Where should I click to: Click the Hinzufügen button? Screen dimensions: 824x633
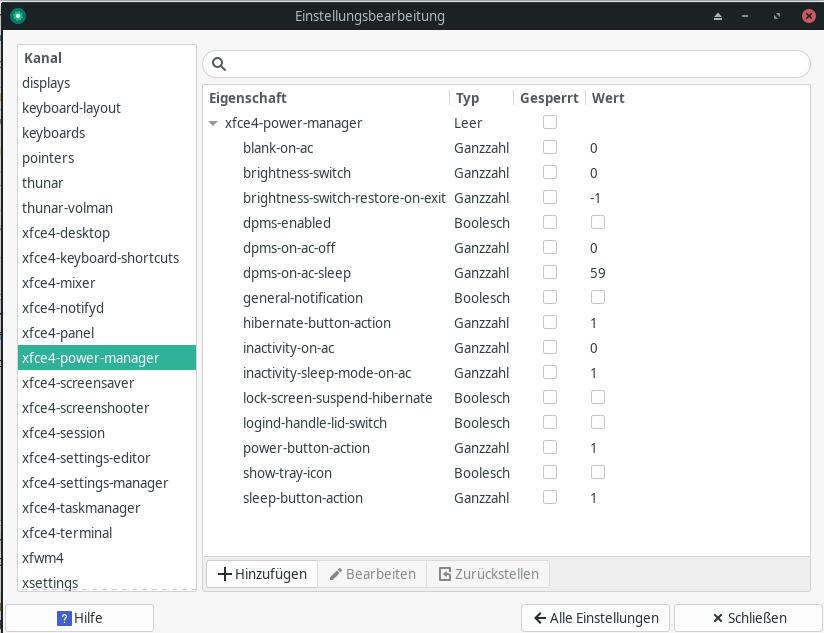[262, 574]
